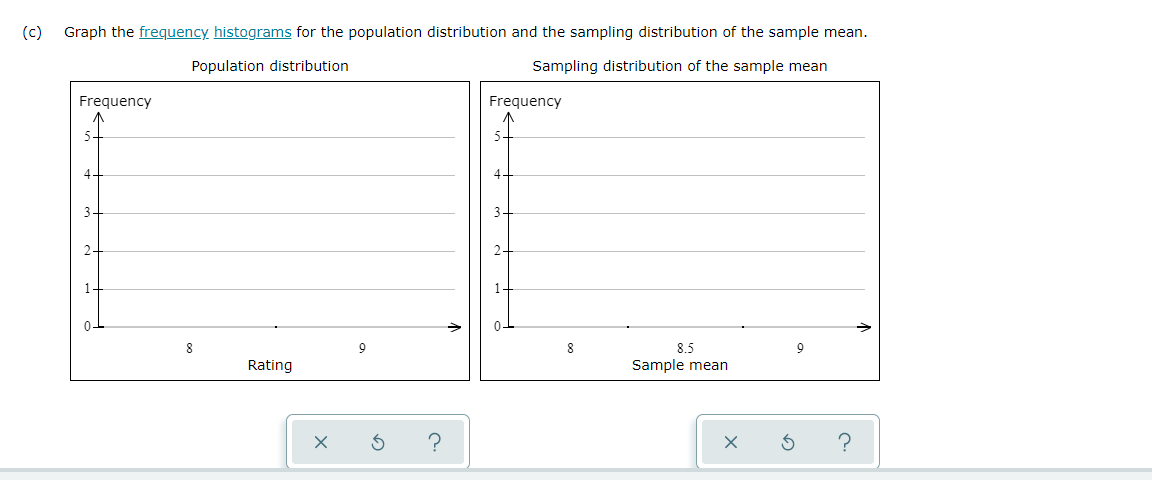This screenshot has width=1152, height=480.
Task: Click the Rating 8 axis label
Action: pyautogui.click(x=189, y=347)
